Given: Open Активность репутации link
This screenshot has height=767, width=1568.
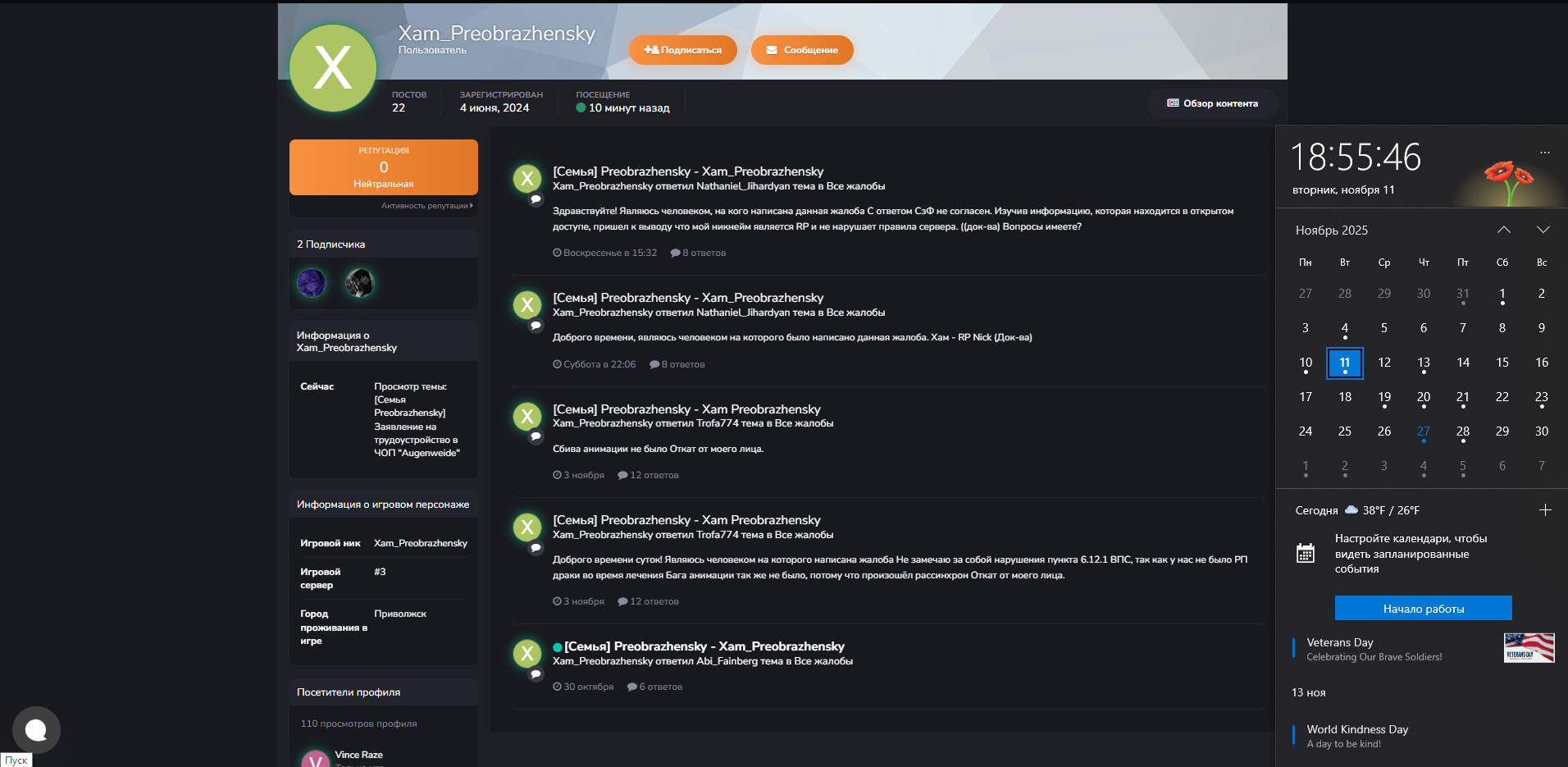Looking at the screenshot, I should click(426, 206).
